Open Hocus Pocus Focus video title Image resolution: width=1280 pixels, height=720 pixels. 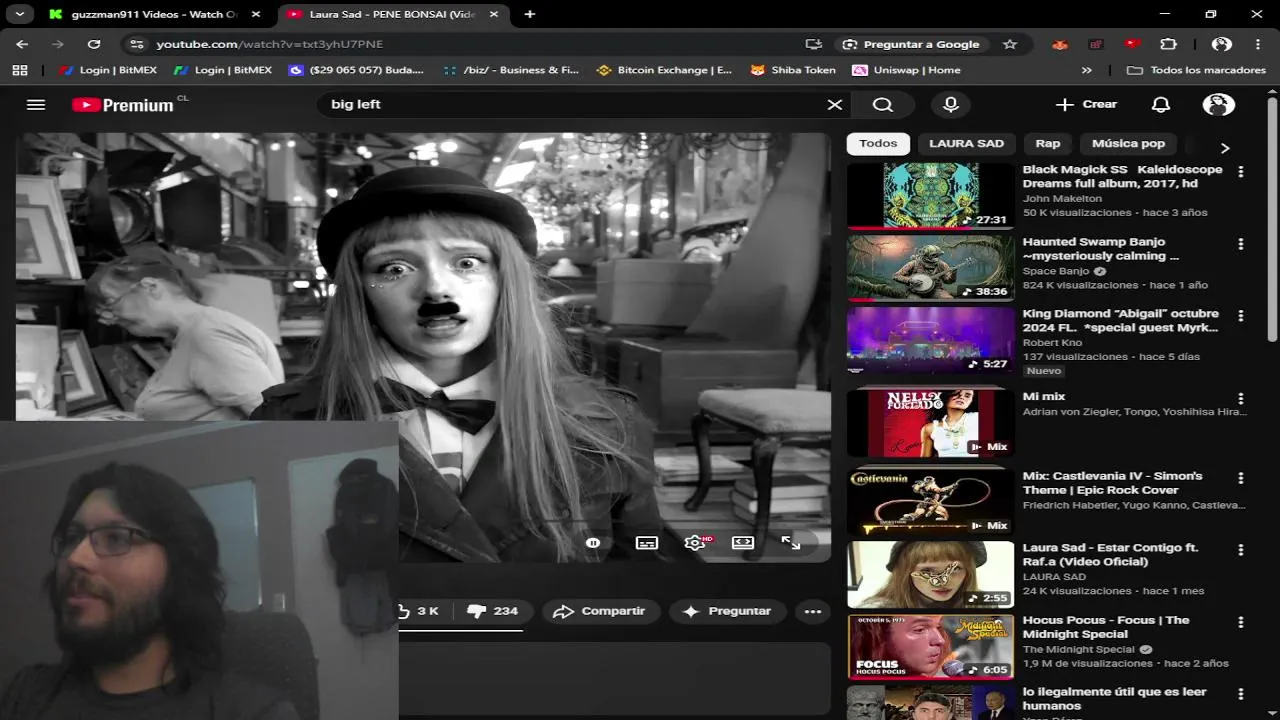1106,627
